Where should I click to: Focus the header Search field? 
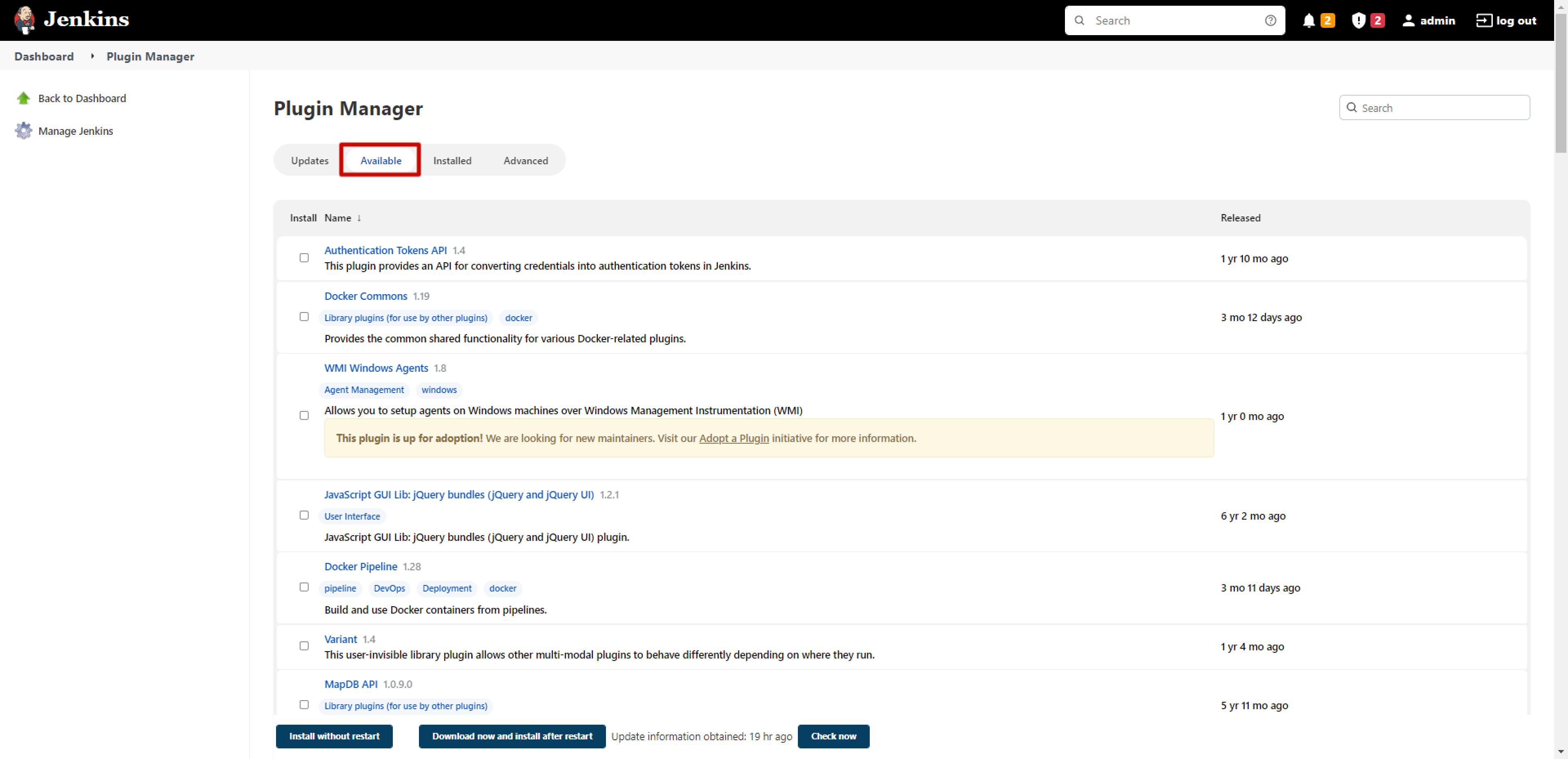tap(1175, 21)
